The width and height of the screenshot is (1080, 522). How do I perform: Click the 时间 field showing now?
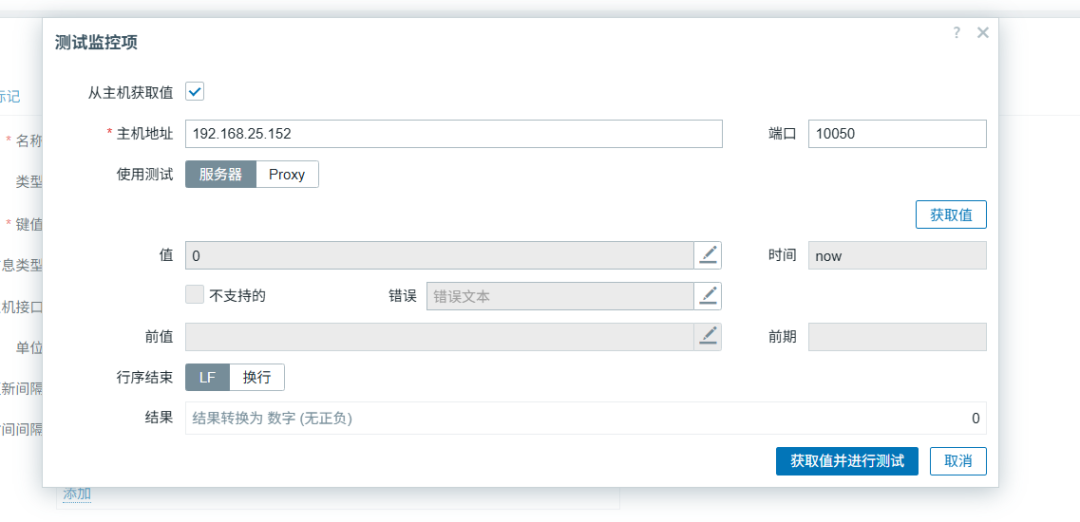pos(897,255)
